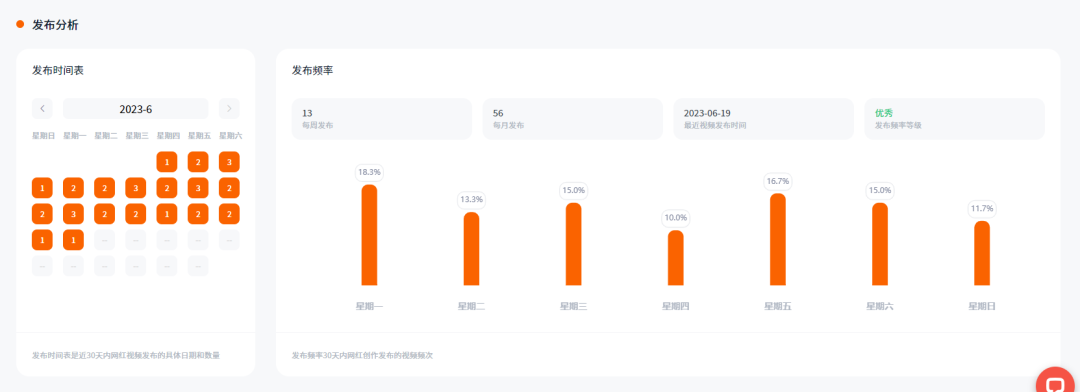Click the 星期日 calendar column header
The width and height of the screenshot is (1080, 392).
[x=43, y=136]
